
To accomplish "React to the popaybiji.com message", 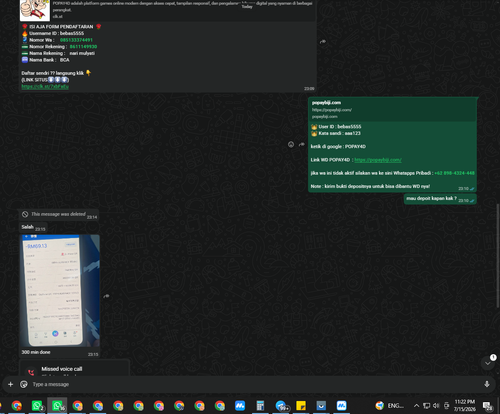I will (291, 144).
